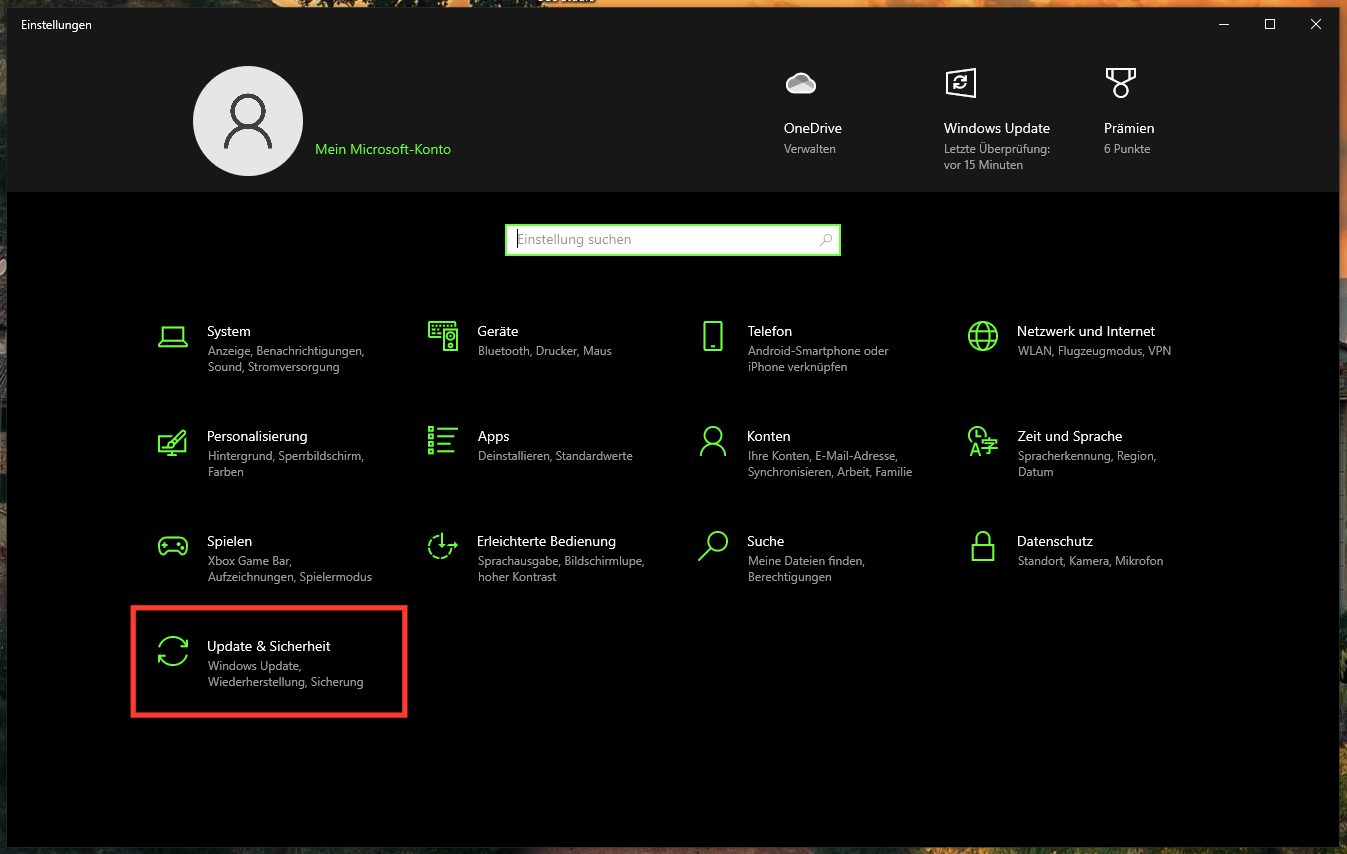Click the OneDrive cloud icon
The width and height of the screenshot is (1347, 854).
[801, 83]
